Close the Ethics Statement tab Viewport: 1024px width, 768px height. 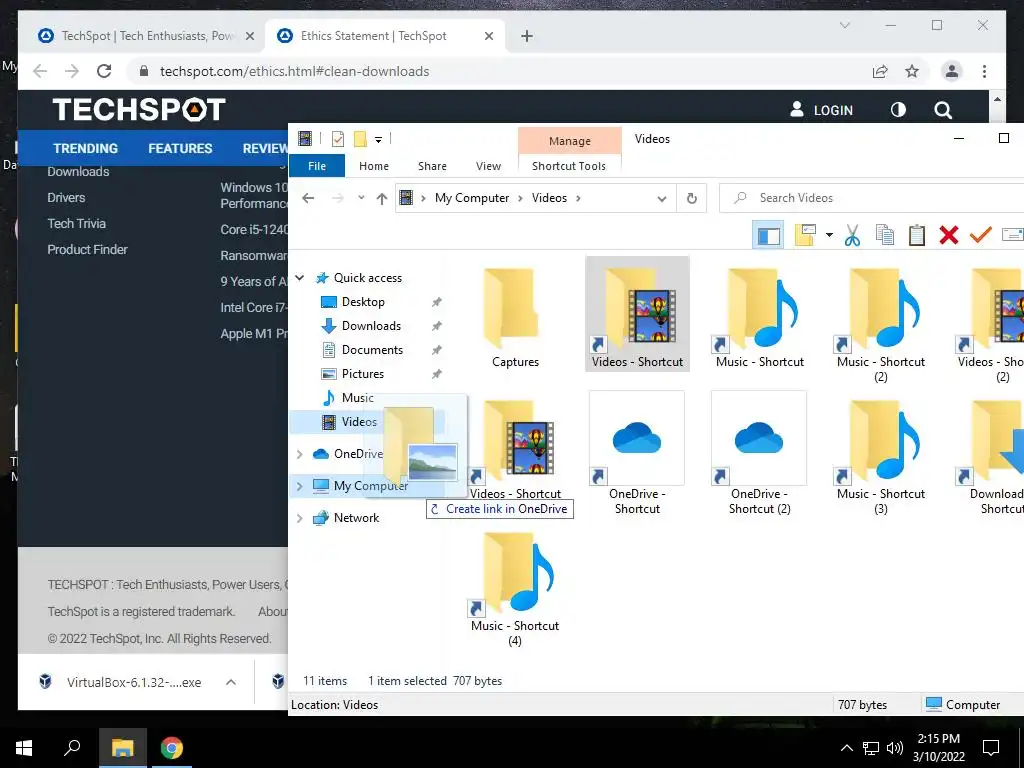point(488,37)
